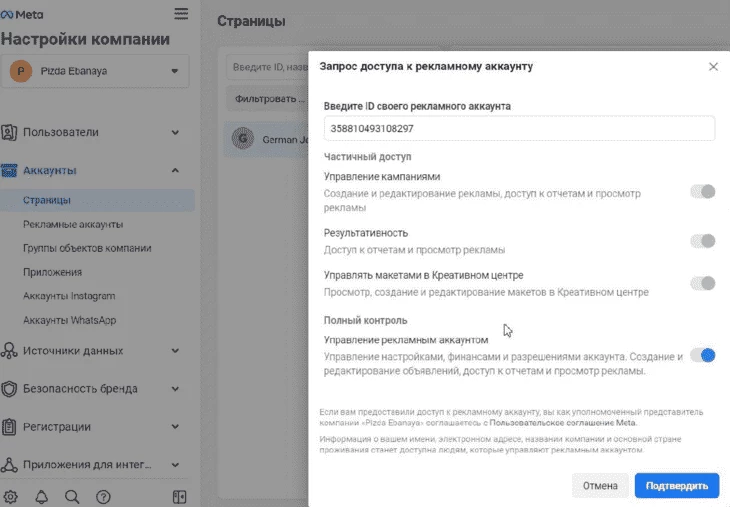Close the ad account access dialog

point(713,67)
